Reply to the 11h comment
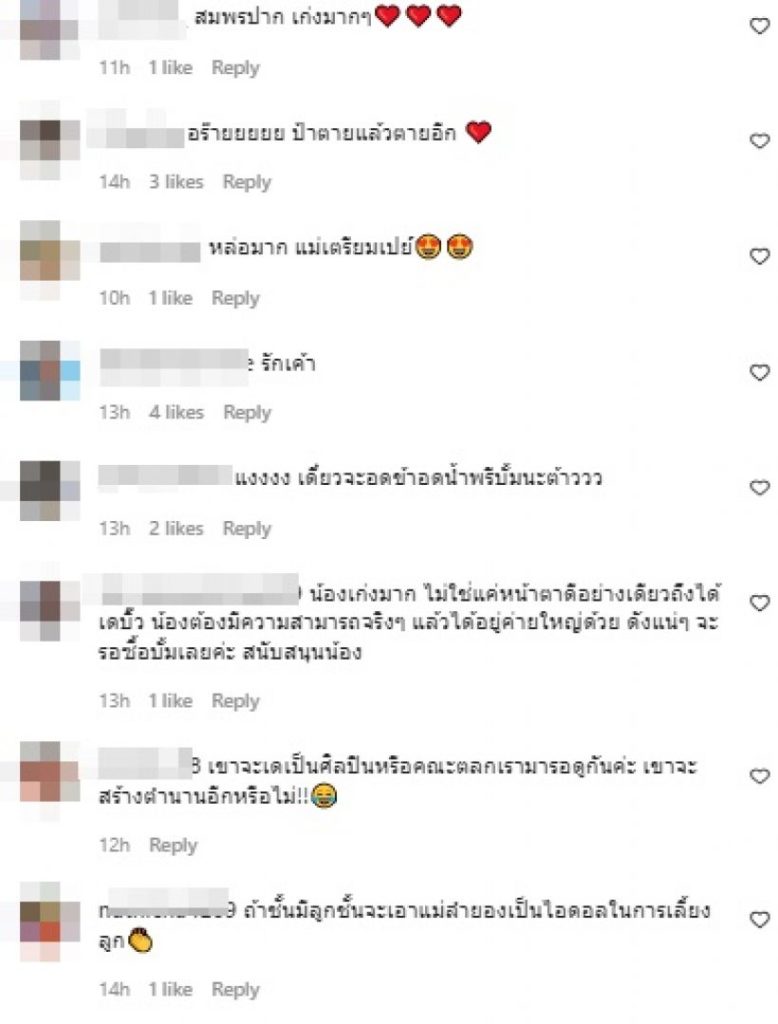The height and width of the screenshot is (1024, 778). [235, 68]
